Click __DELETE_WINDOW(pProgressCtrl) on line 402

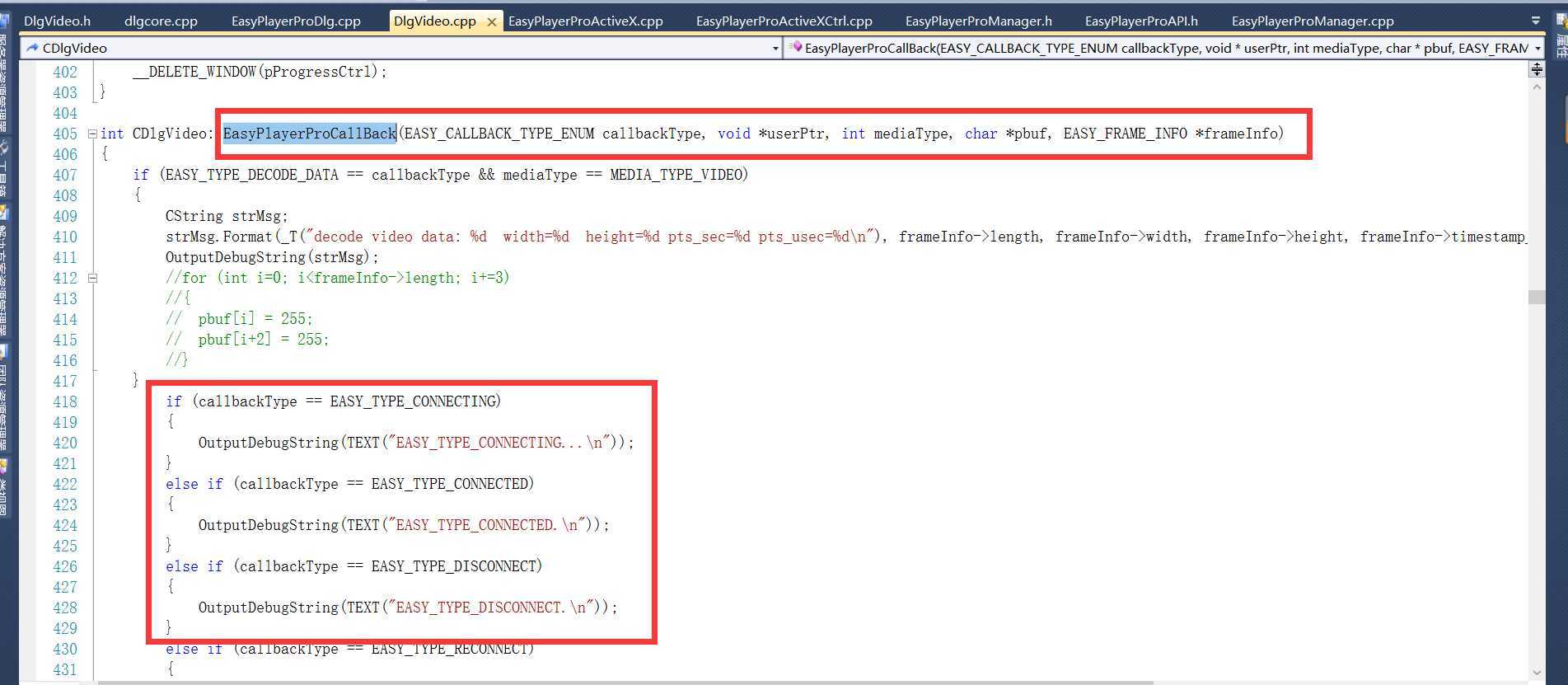[260, 72]
